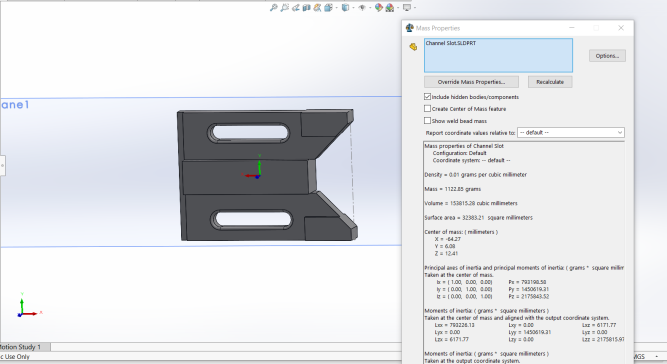Select Channel Slot.SLDPRT in selection box
This screenshot has height=364, width=667.
451,43
